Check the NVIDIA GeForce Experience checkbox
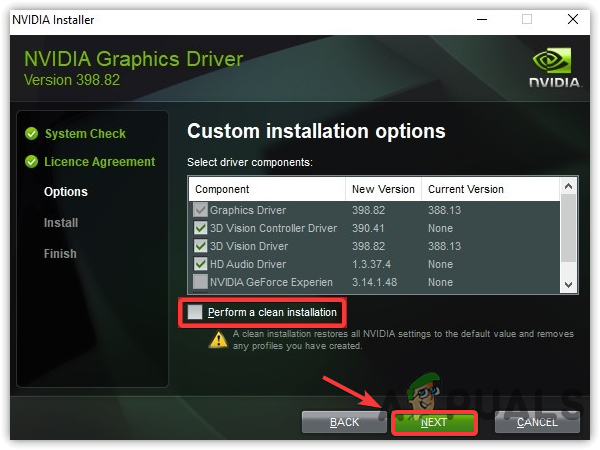 (x=200, y=282)
